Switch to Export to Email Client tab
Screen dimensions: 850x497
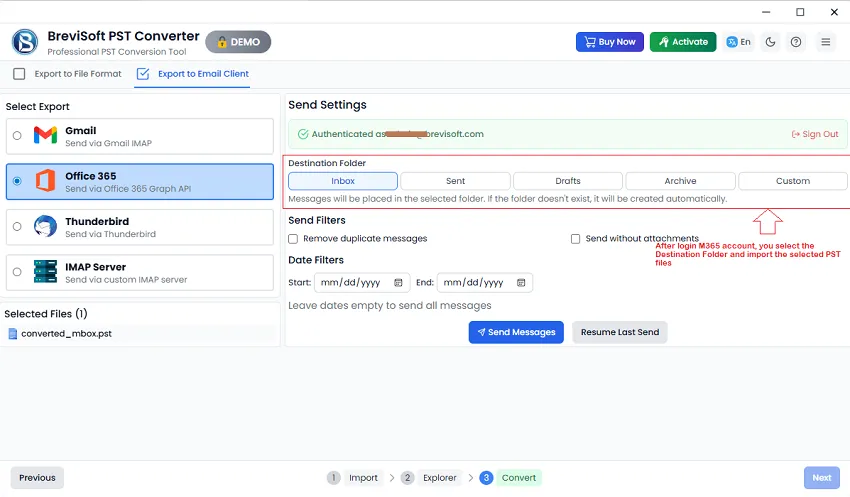[x=192, y=74]
